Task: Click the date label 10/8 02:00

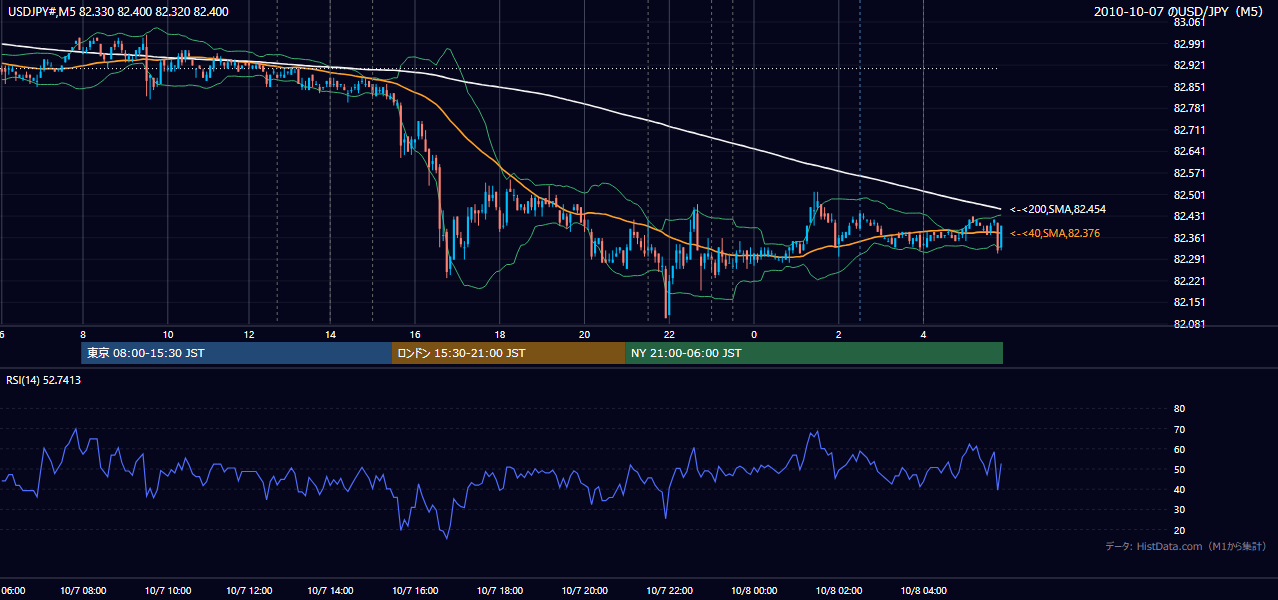Action: click(838, 591)
